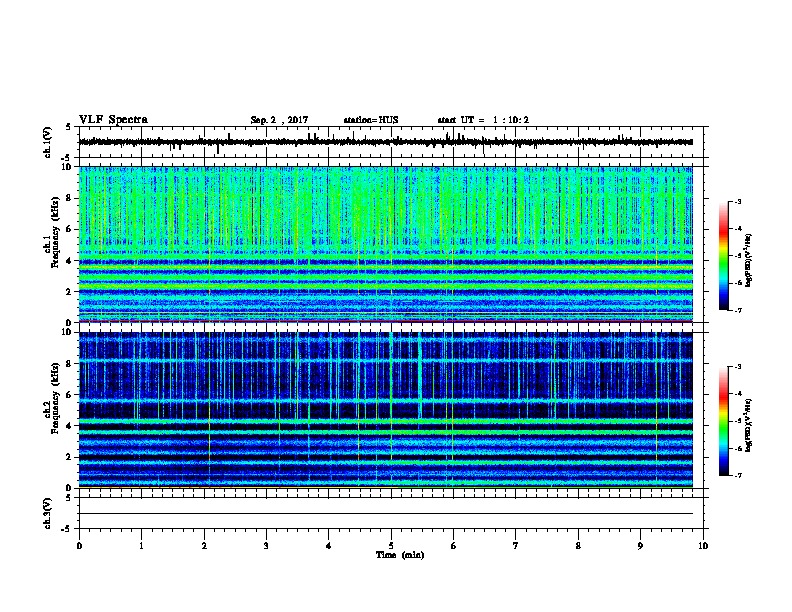Click the "ch.3(V)" y-axis label

tap(48, 514)
